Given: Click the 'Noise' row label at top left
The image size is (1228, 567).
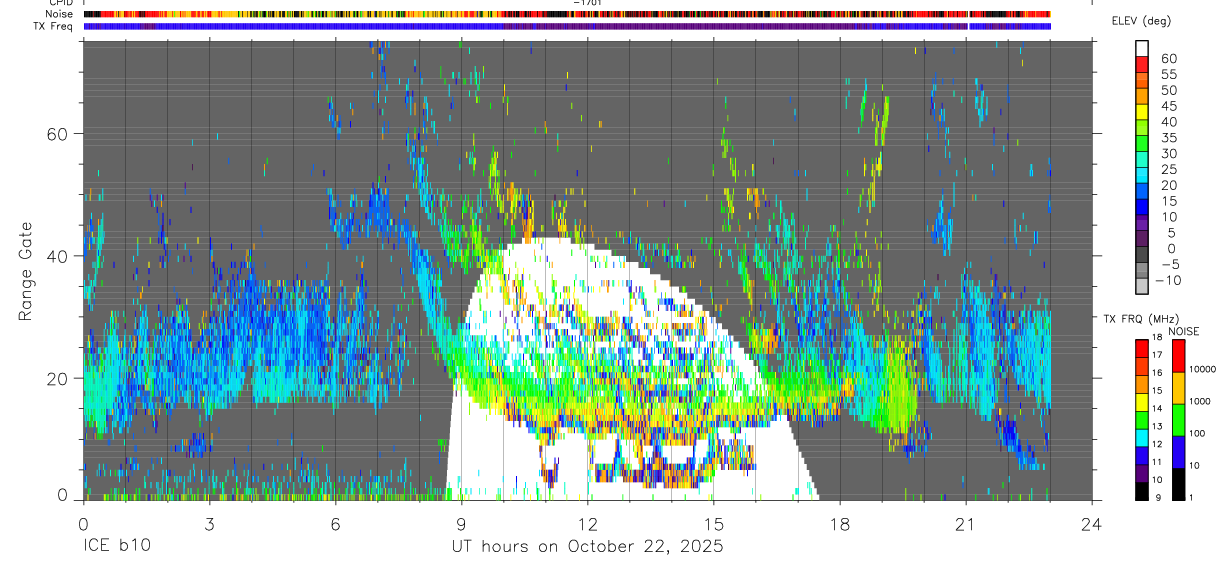Looking at the screenshot, I should coord(57,14).
